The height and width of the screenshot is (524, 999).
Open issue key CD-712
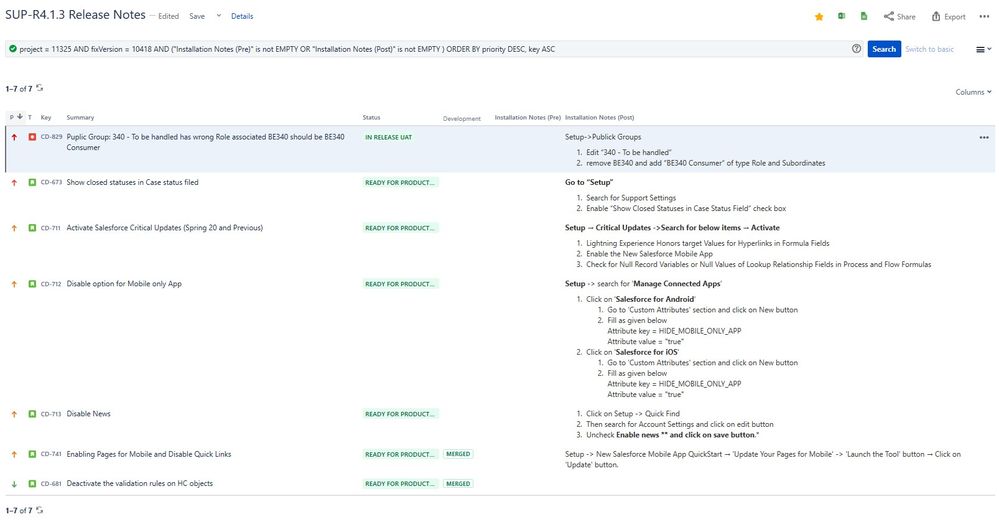[x=51, y=284]
